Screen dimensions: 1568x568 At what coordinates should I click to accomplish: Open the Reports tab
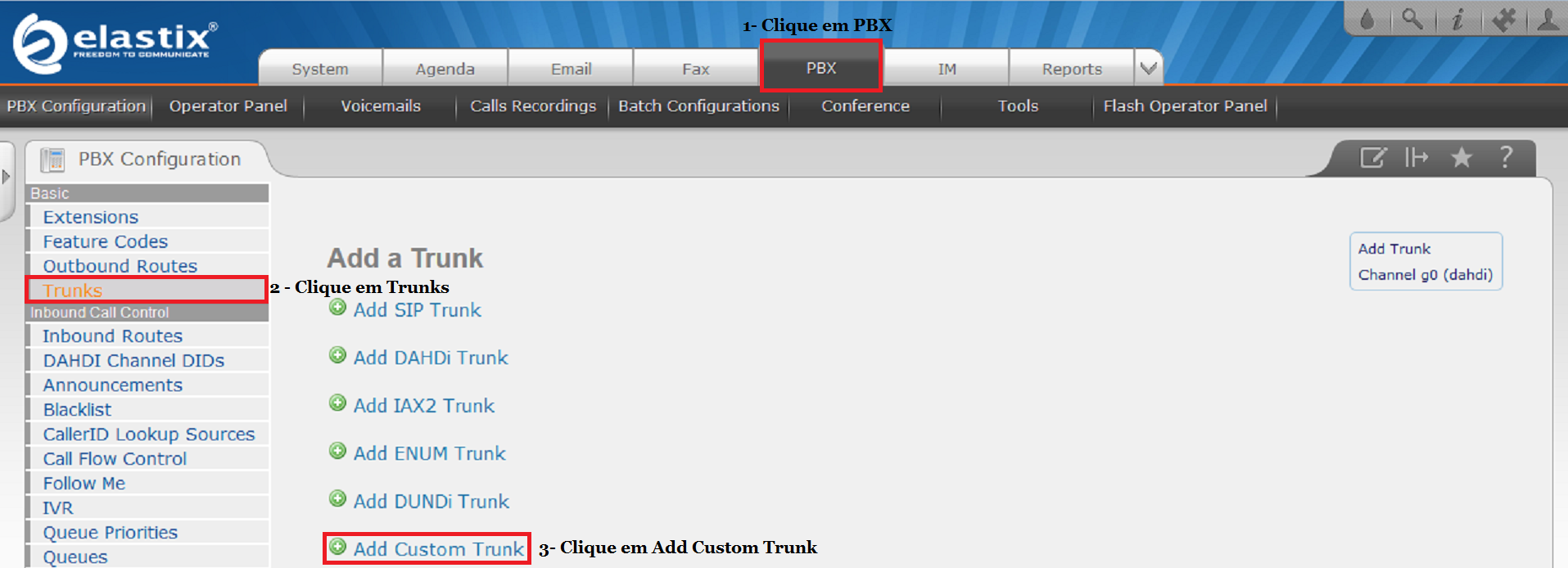1071,69
